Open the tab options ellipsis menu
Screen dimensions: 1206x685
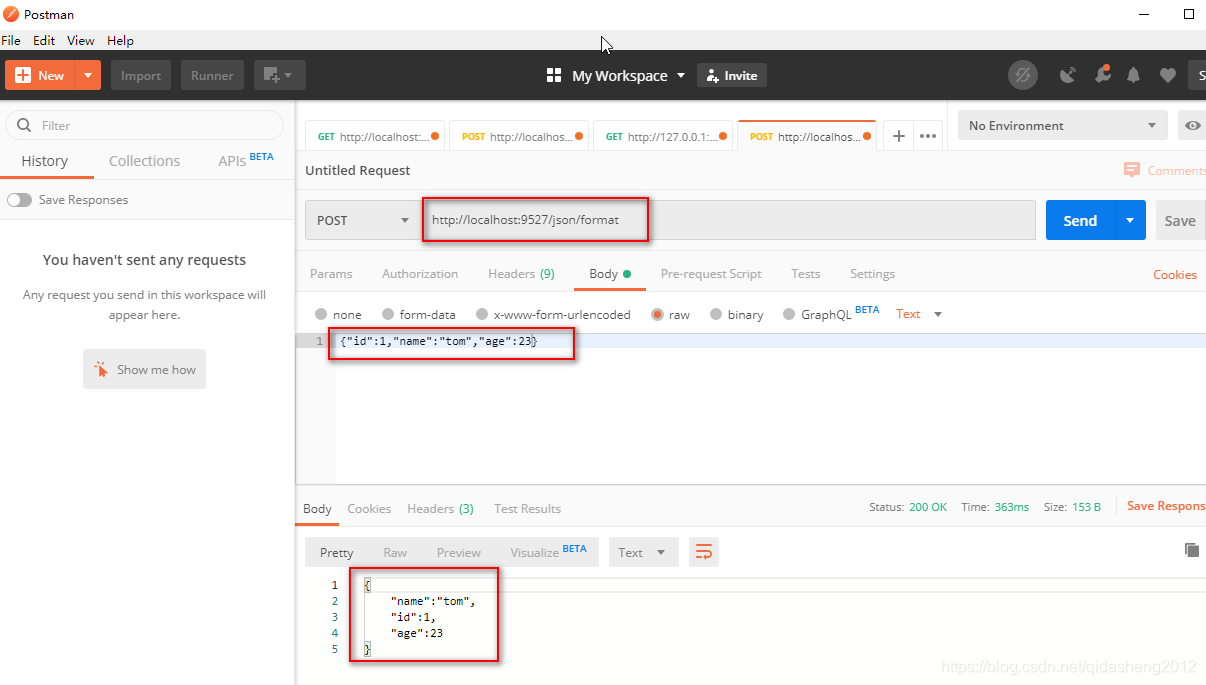point(928,136)
